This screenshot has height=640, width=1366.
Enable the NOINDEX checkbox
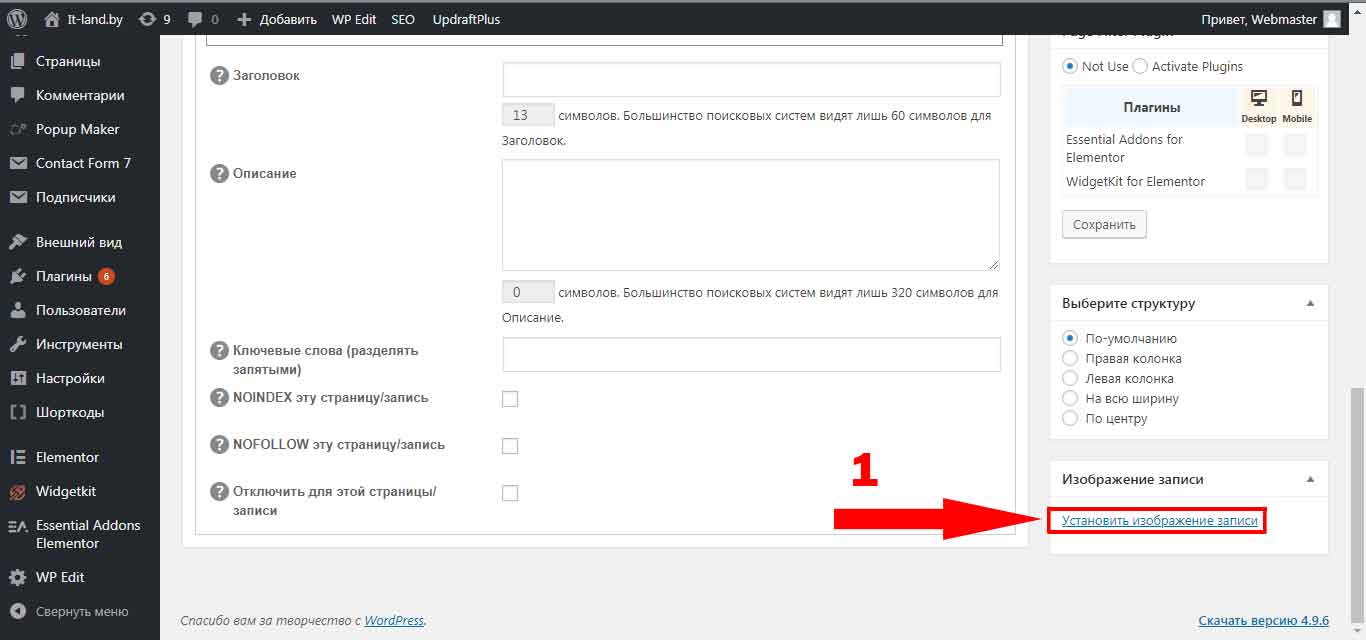tap(510, 399)
